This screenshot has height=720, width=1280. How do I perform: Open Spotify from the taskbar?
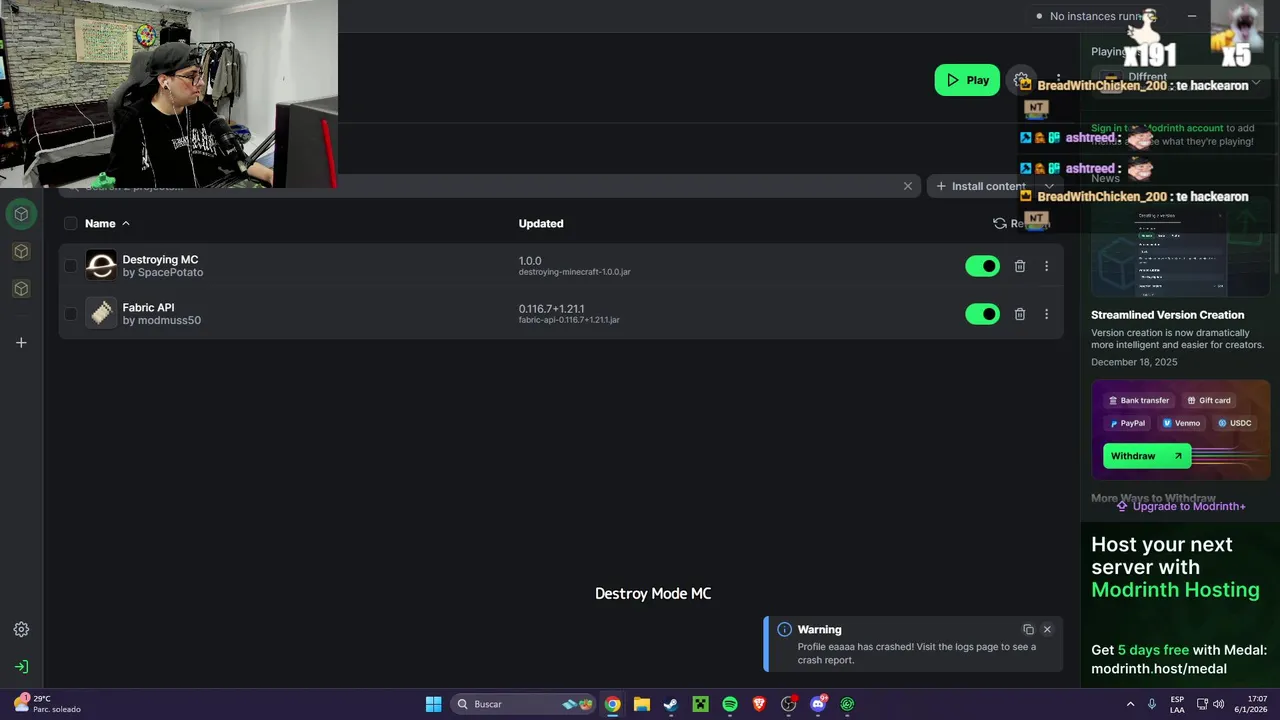(729, 704)
